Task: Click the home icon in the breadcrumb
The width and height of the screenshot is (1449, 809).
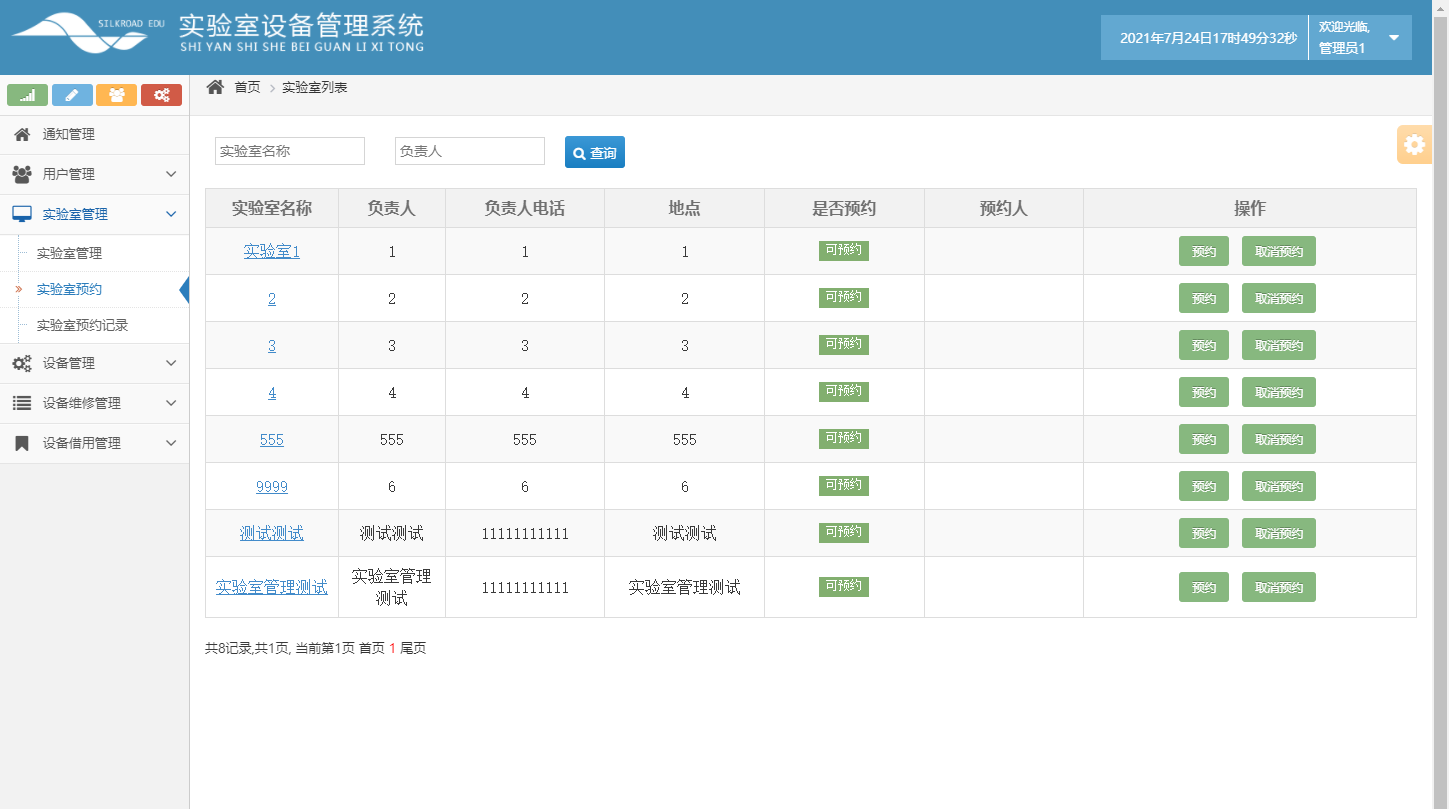Action: (214, 87)
